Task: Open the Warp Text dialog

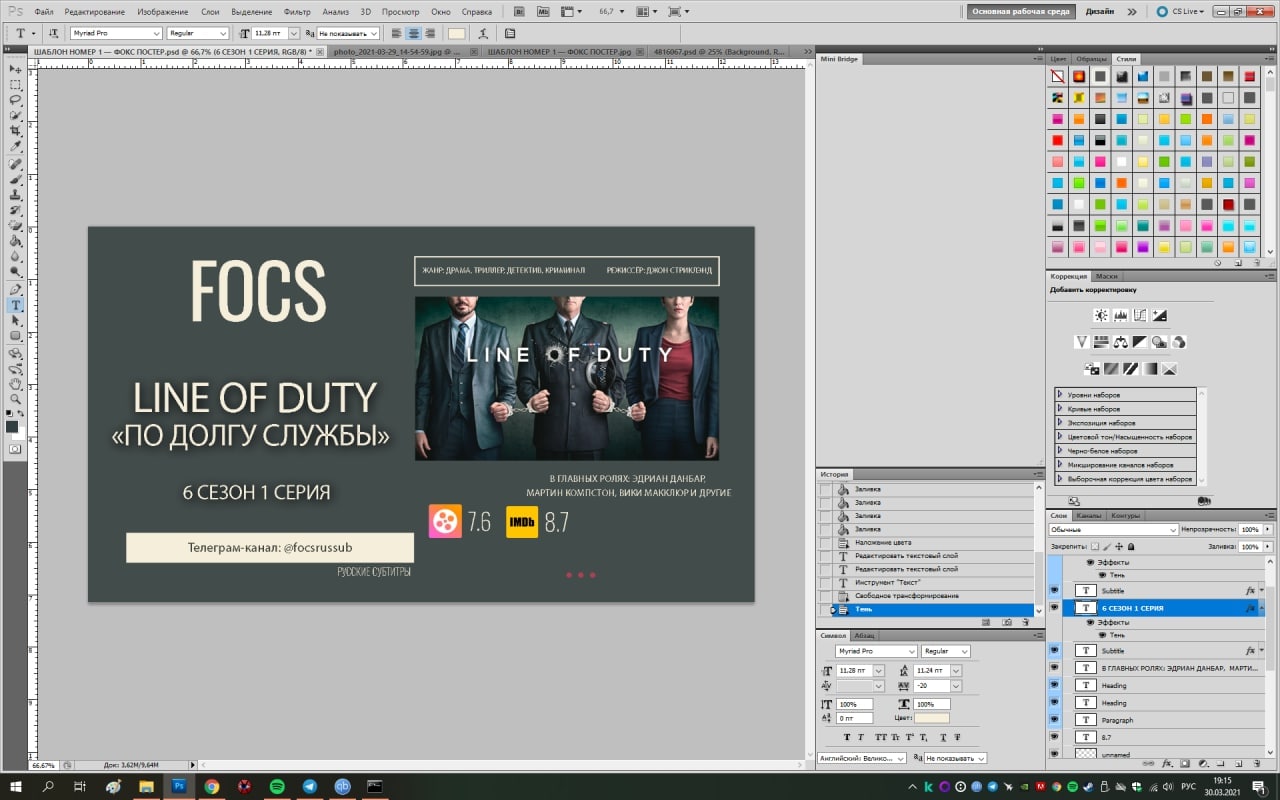Action: pyautogui.click(x=483, y=33)
